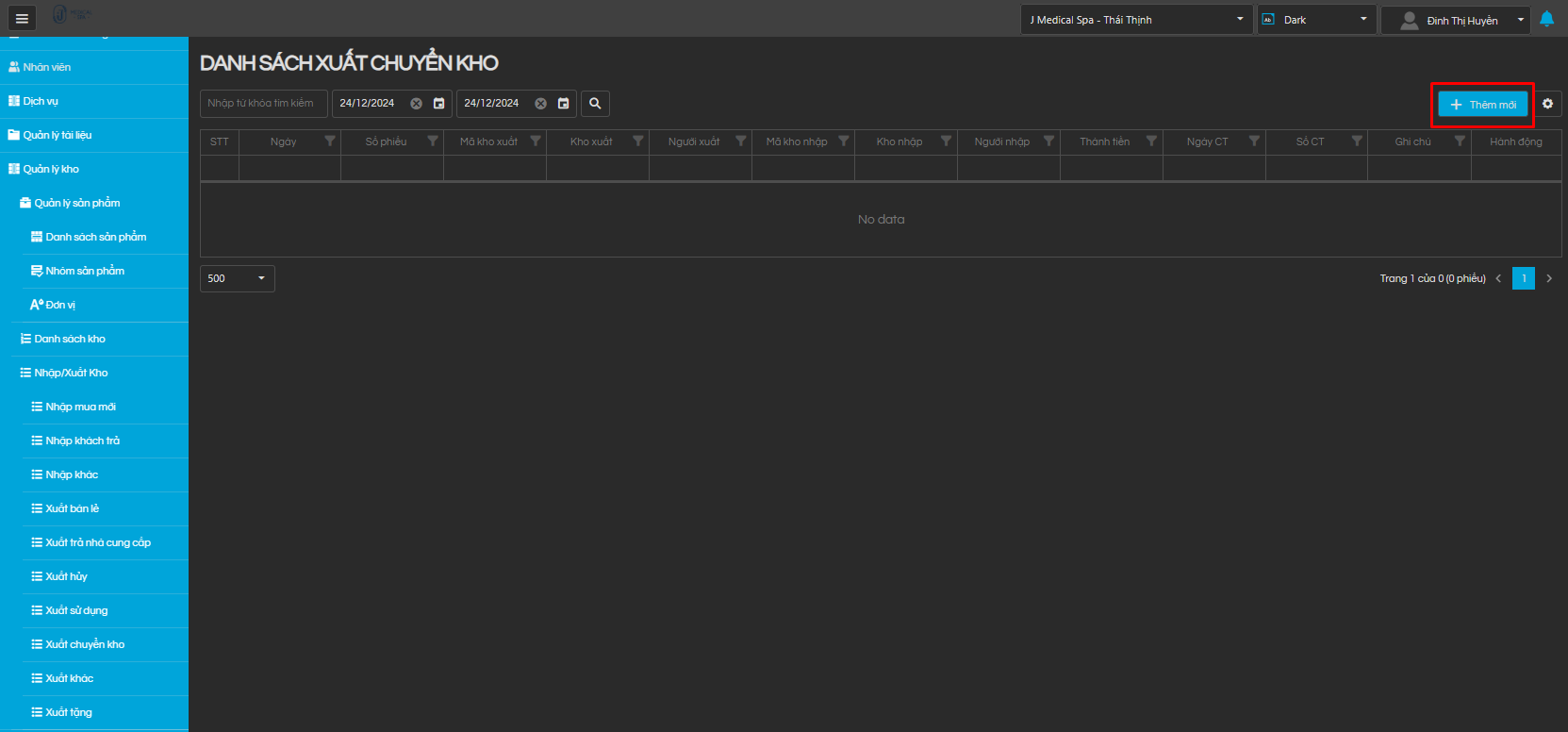Open the end date calendar picker
Viewport: 1568px width, 732px height.
pyautogui.click(x=563, y=104)
